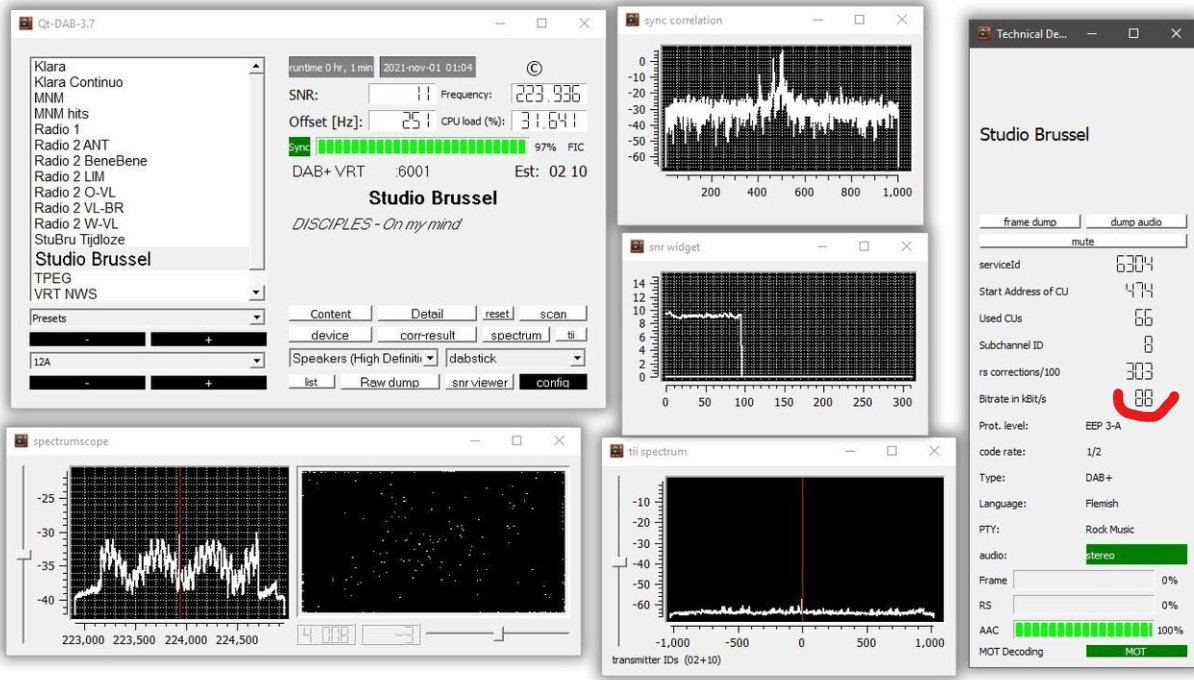Click plus button below Presets
Screen dimensions: 1194x680
click(x=208, y=340)
